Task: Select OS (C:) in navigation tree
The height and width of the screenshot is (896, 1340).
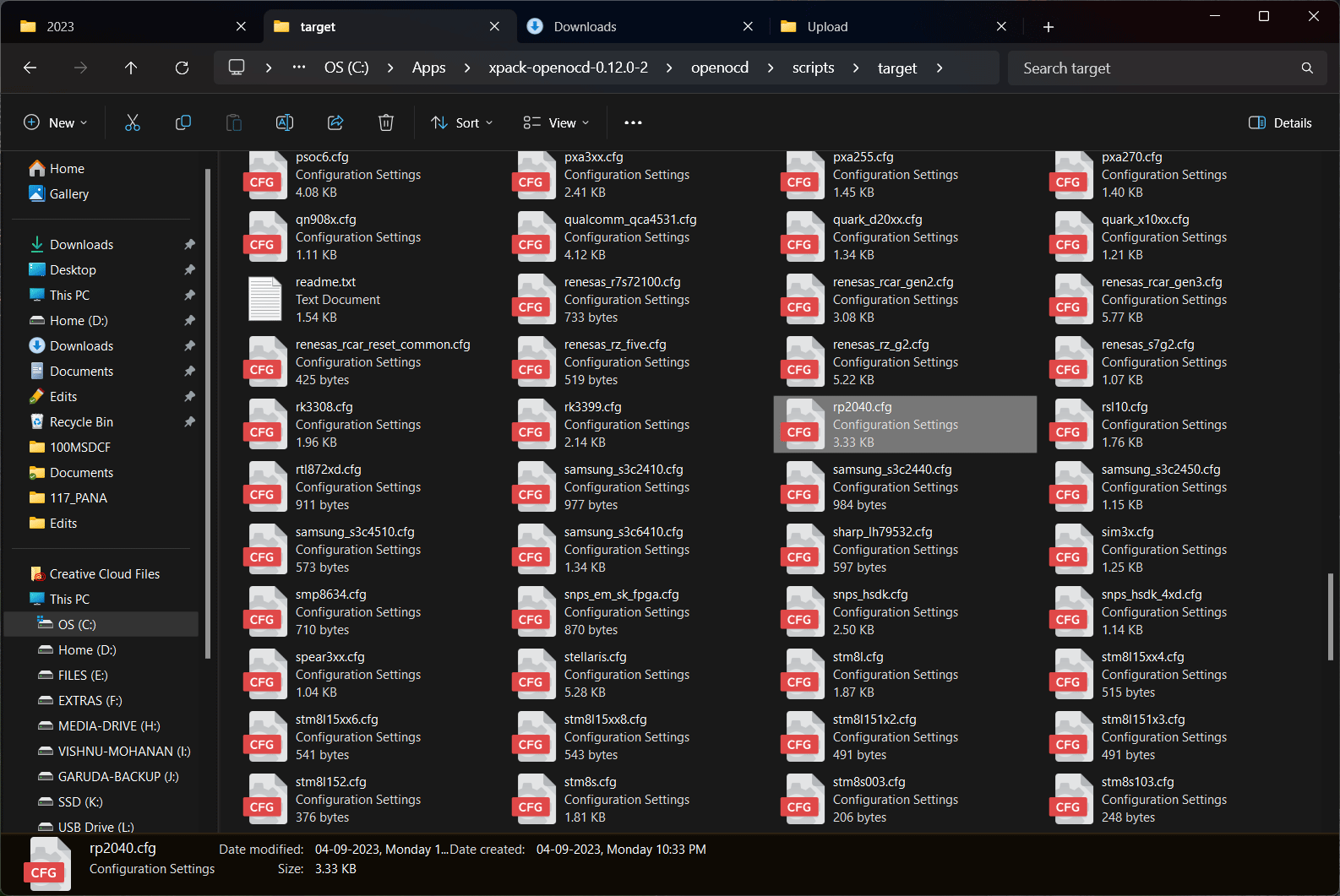Action: [101, 624]
